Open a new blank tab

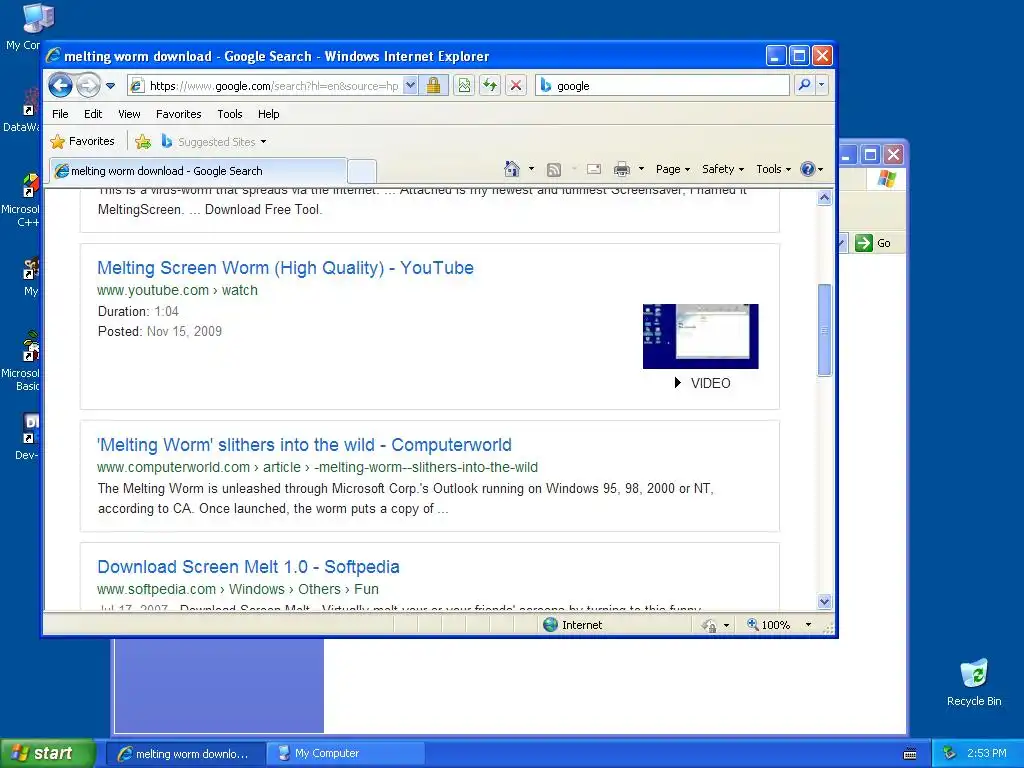click(x=362, y=171)
